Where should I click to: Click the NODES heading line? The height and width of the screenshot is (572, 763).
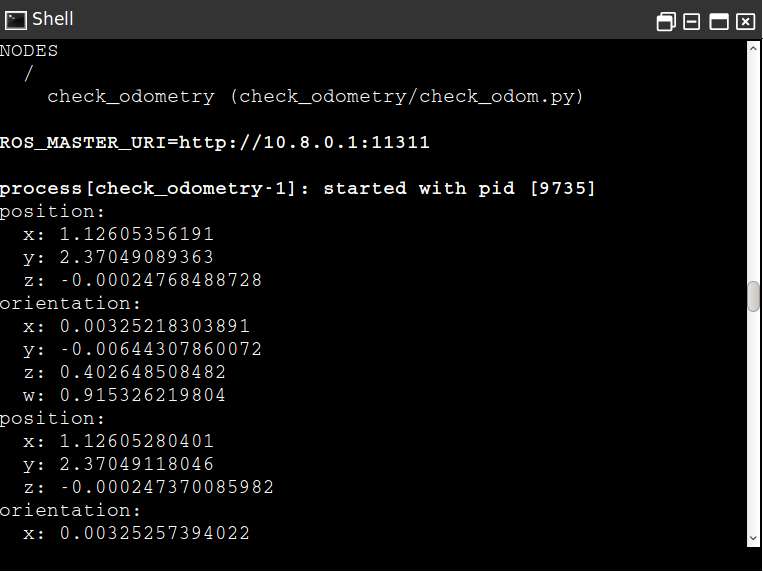coord(29,51)
